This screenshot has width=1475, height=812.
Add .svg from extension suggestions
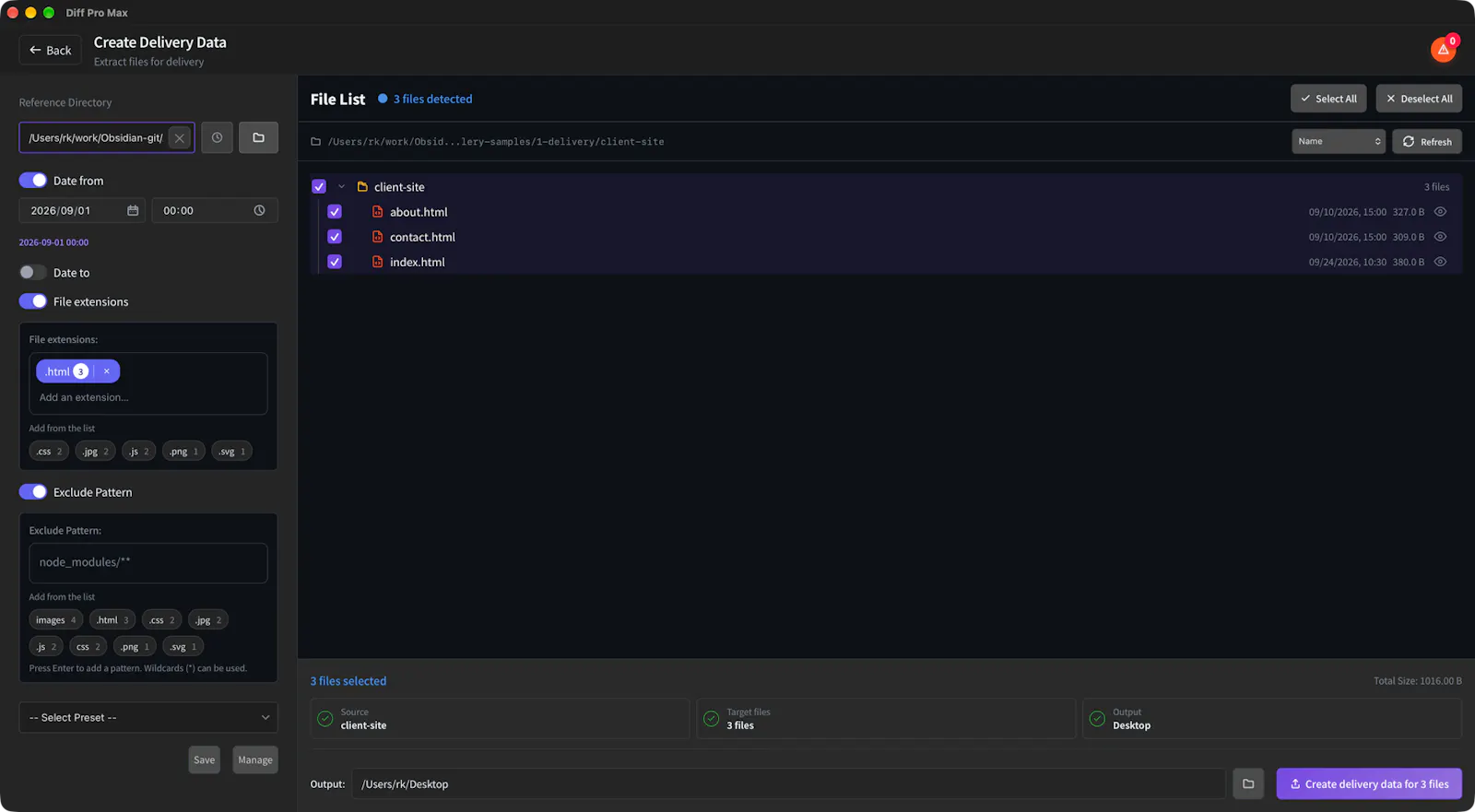pos(231,452)
